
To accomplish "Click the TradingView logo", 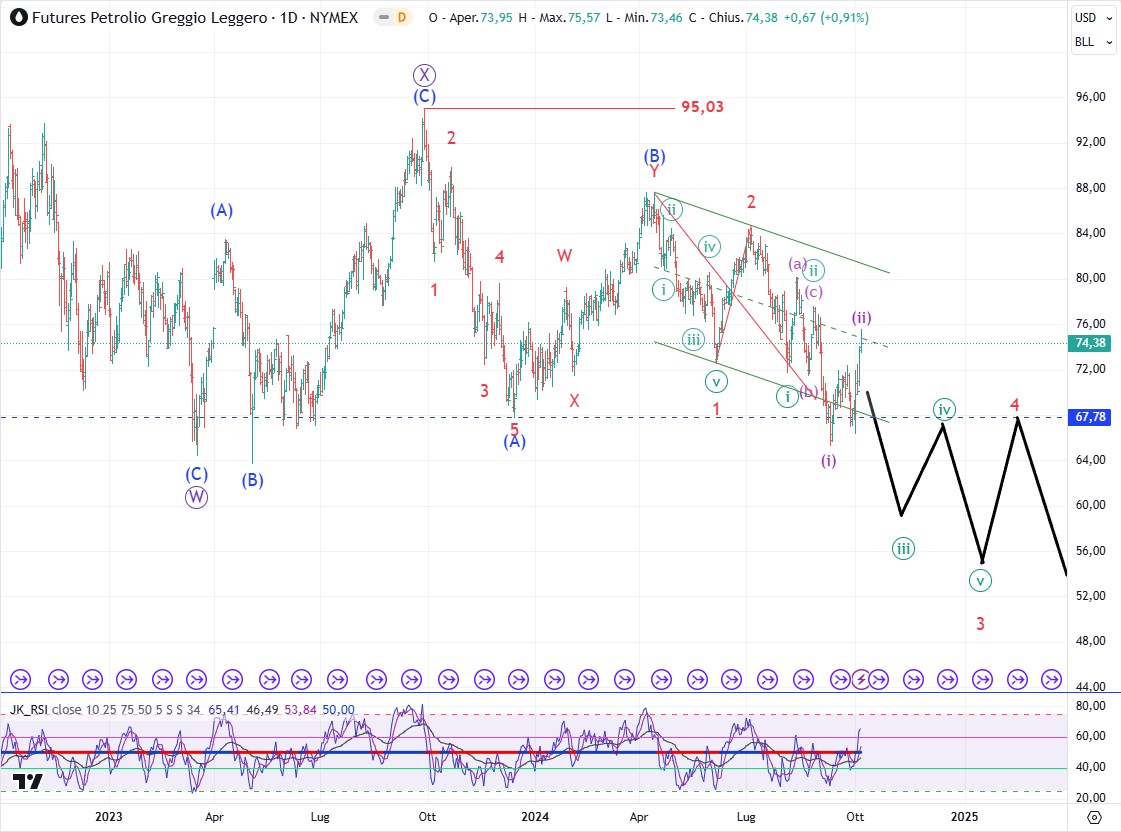I will [x=29, y=782].
